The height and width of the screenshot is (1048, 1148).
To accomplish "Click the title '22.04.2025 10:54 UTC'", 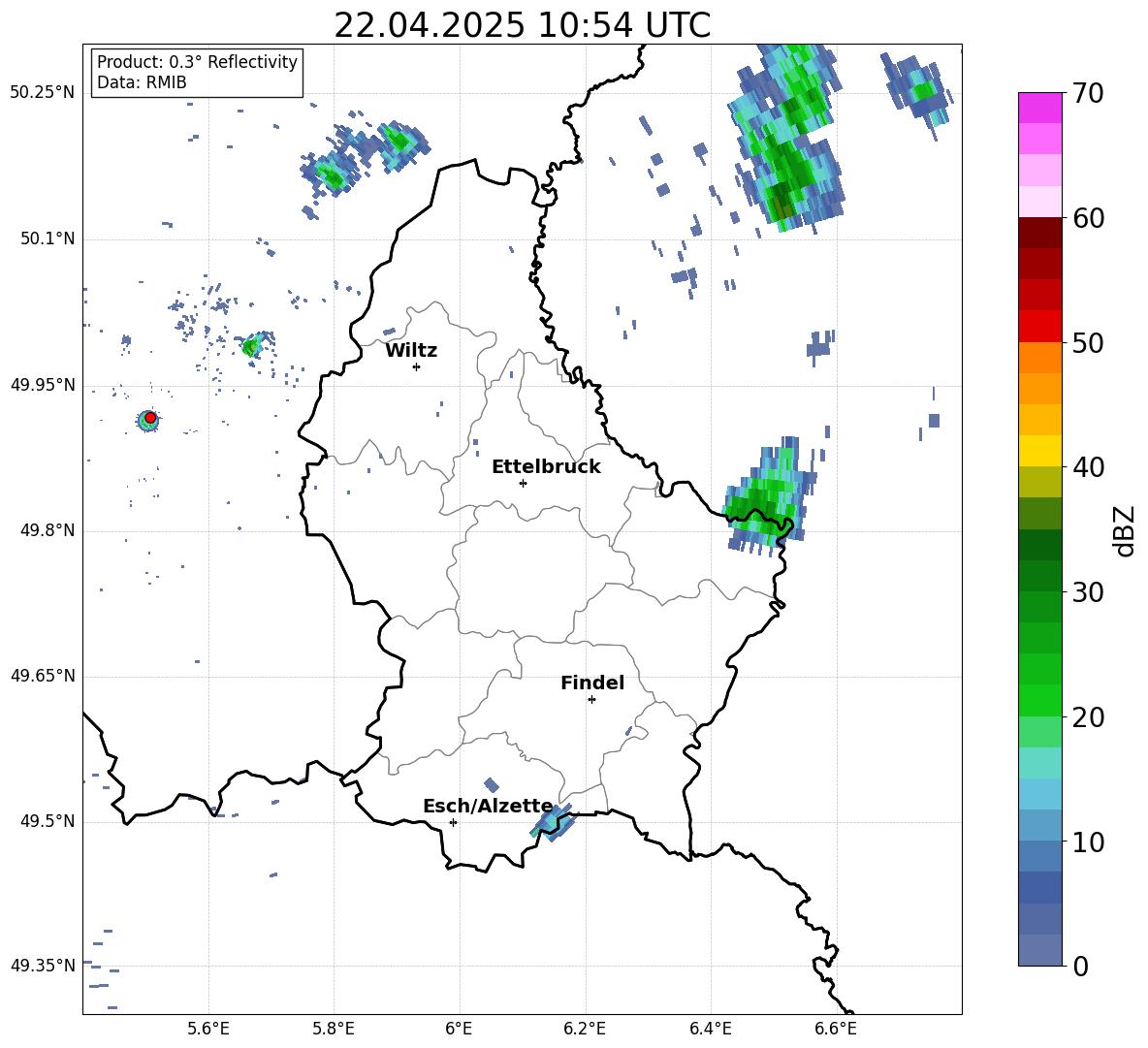I will 522,25.
